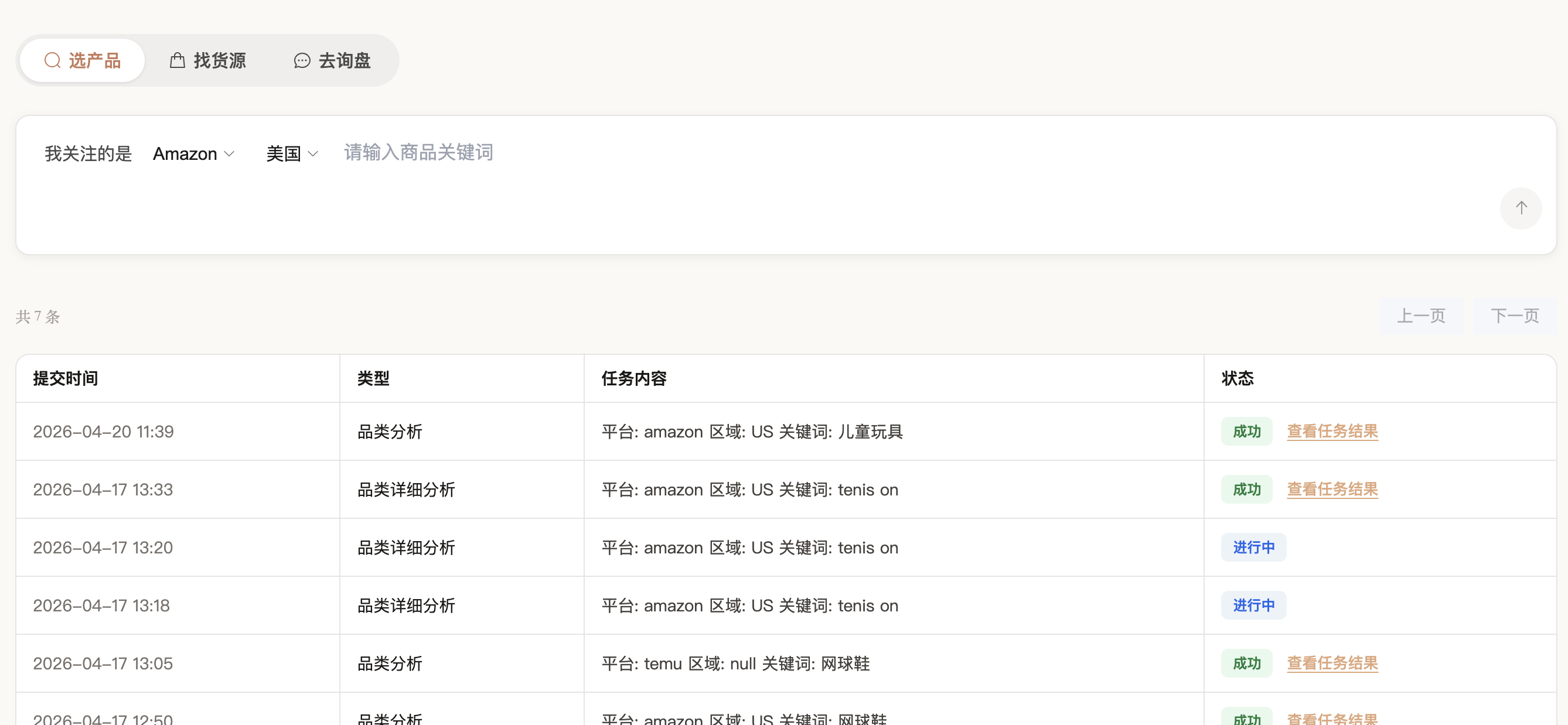
Task: Open the Amazon platform dropdown
Action: click(x=193, y=154)
